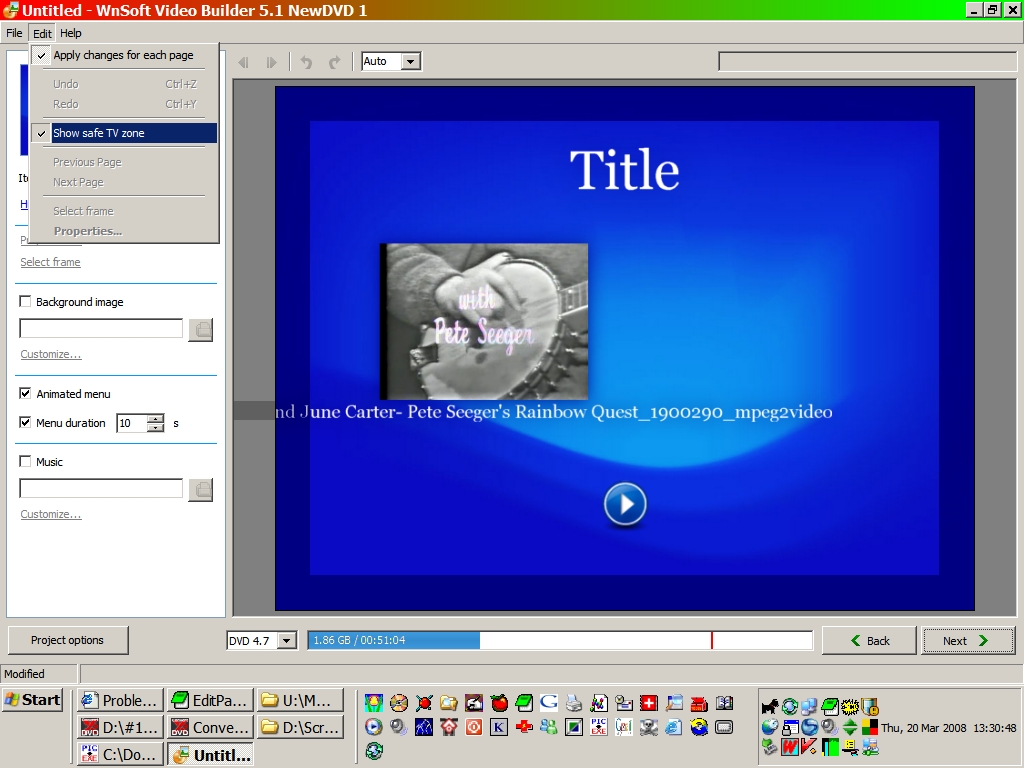Click the 1.86 GB disc usage bar
This screenshot has width=1024, height=768.
(x=560, y=641)
